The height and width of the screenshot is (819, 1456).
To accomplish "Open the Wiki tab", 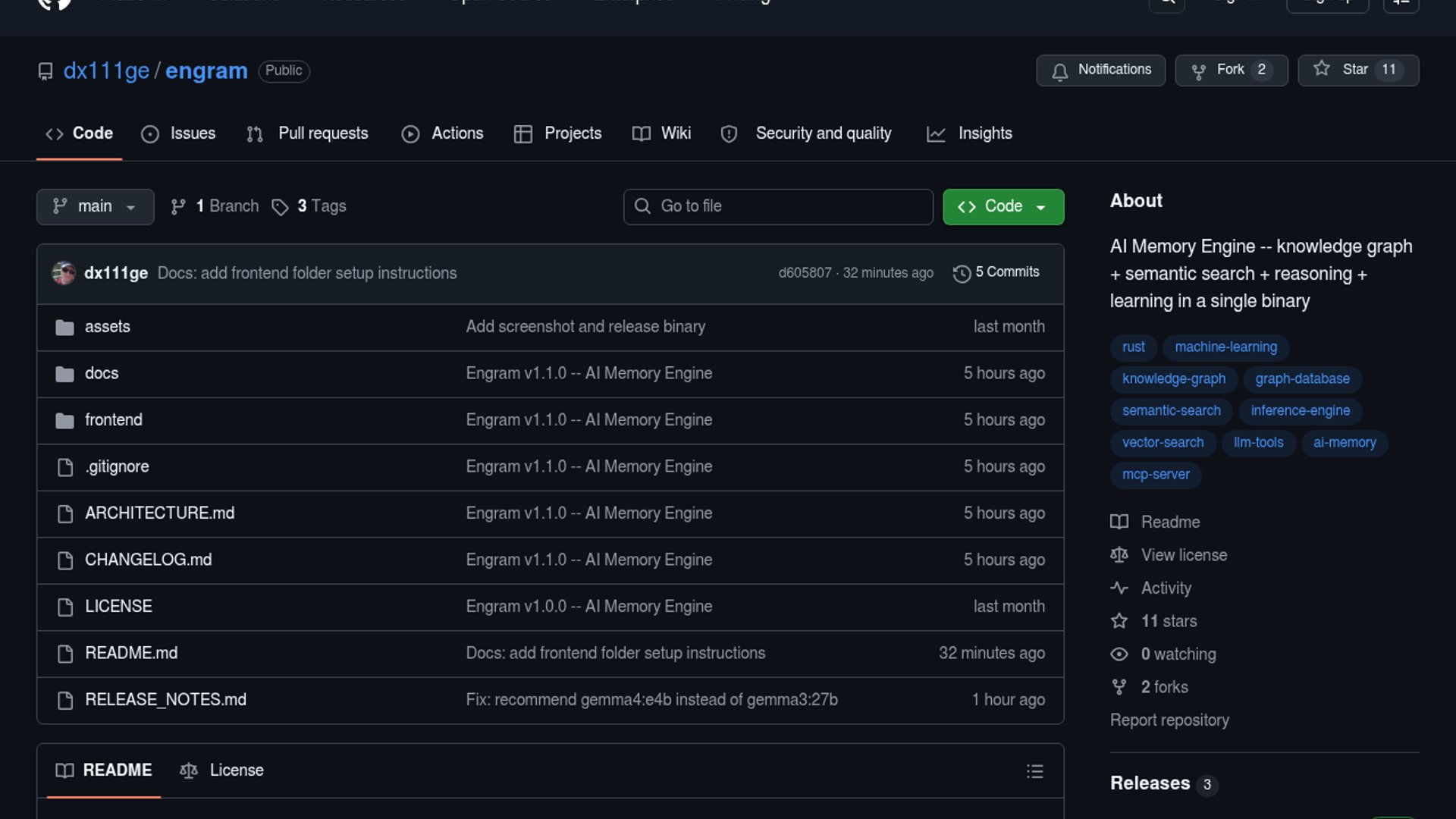I will pos(662,133).
